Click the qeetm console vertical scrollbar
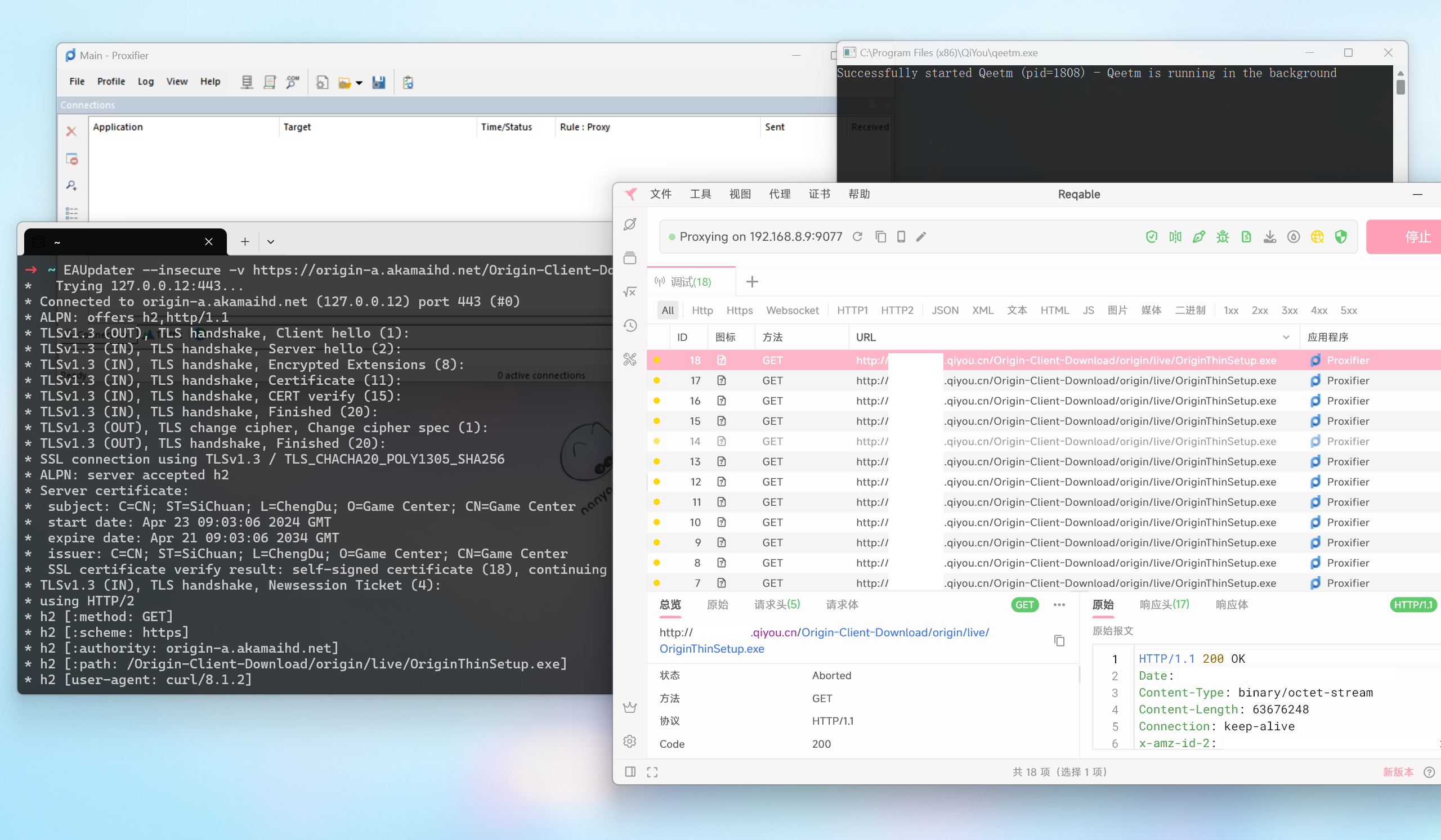1441x840 pixels. click(1400, 87)
